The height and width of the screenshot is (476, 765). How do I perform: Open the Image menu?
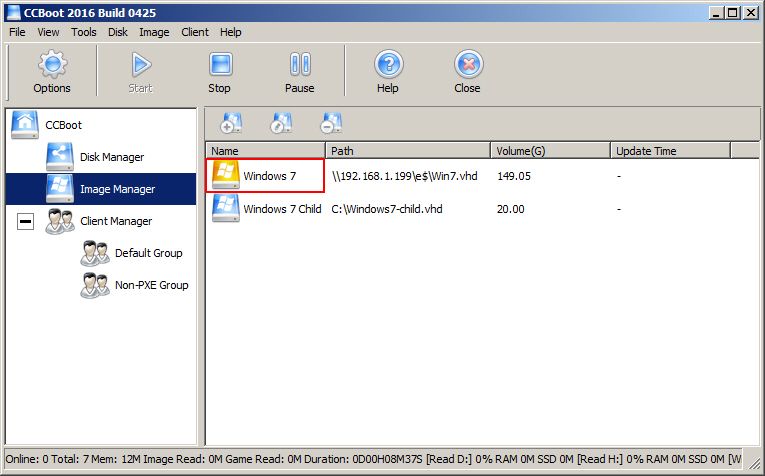tap(154, 32)
